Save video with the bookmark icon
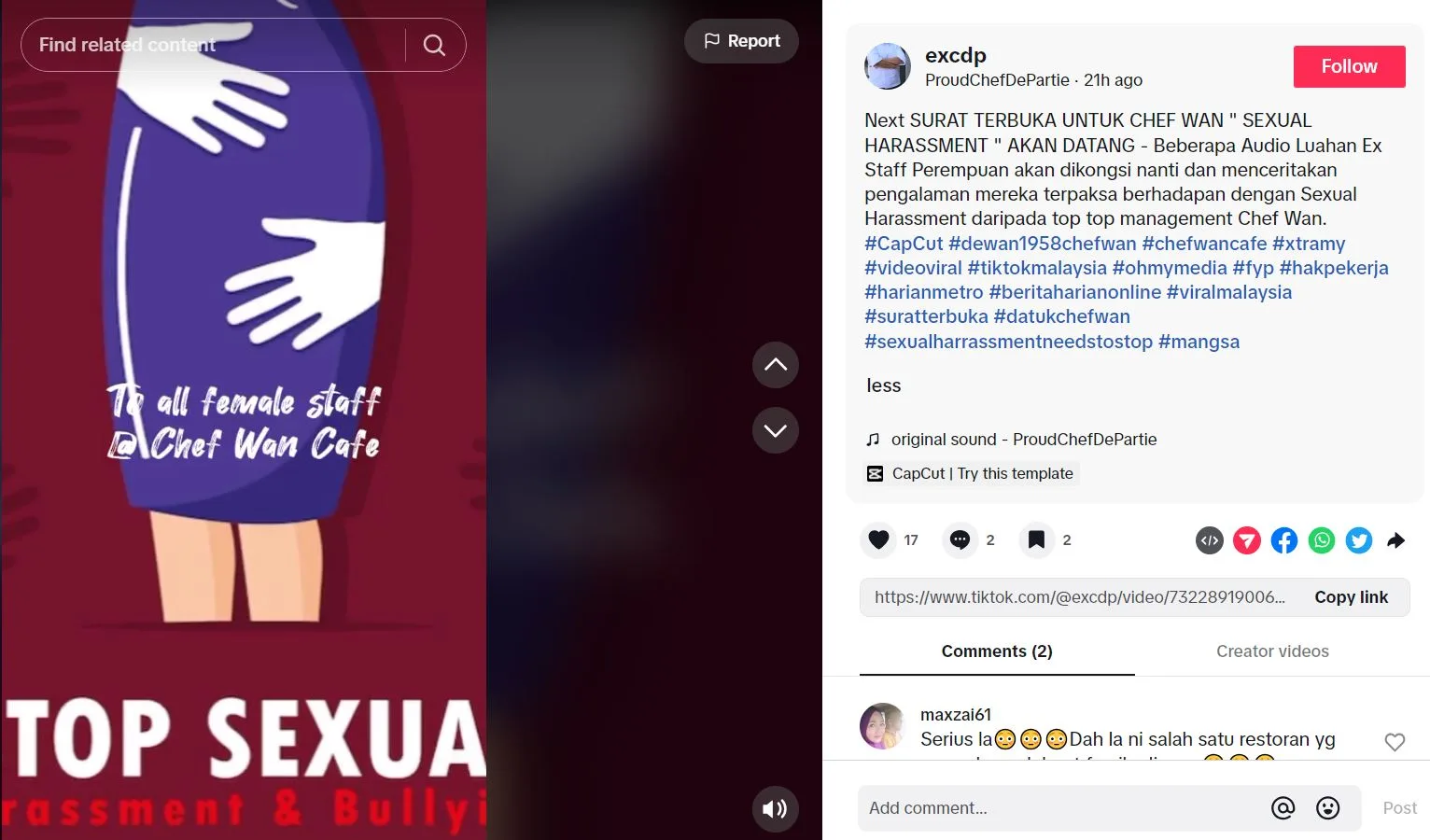1430x840 pixels. [x=1036, y=539]
